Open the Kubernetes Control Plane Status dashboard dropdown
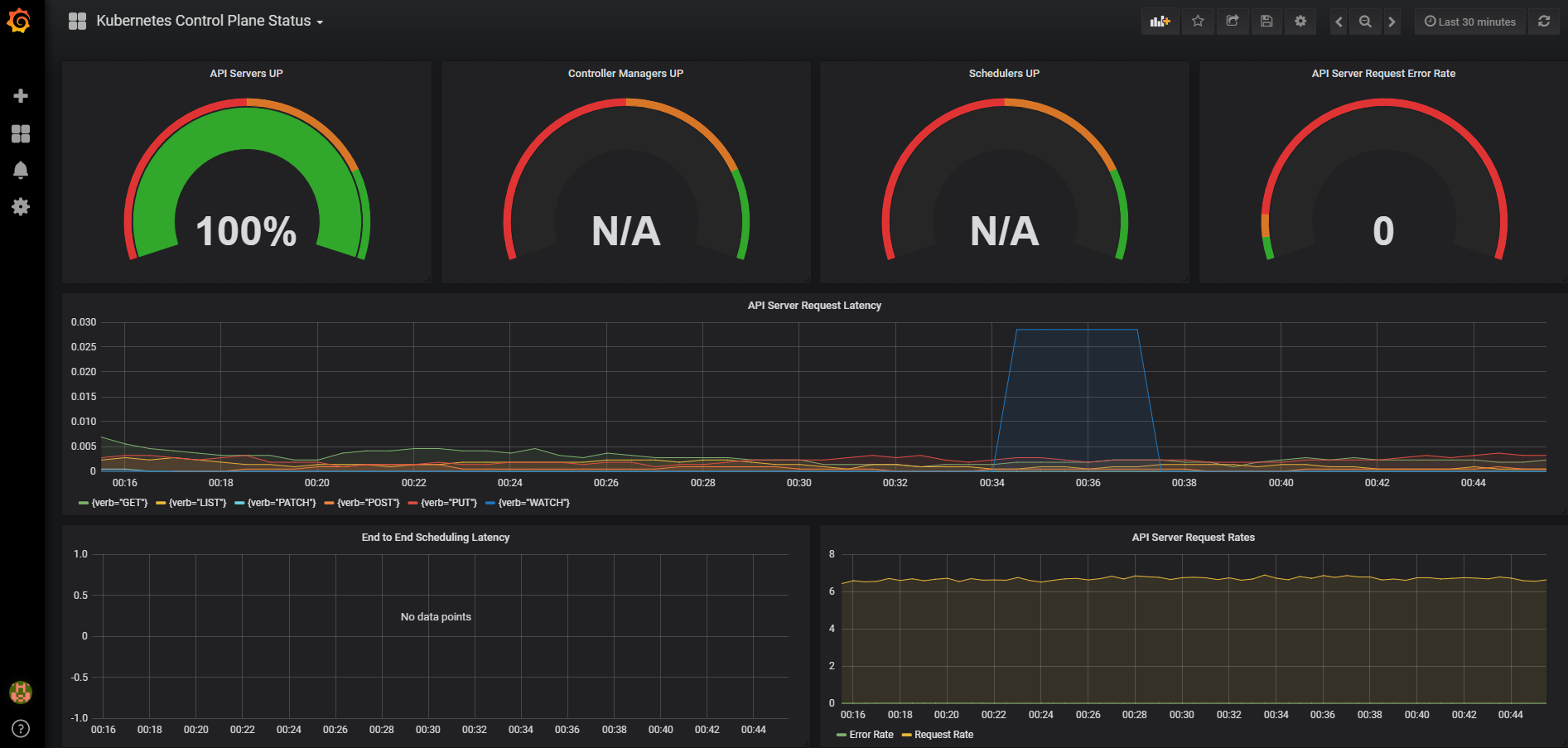This screenshot has height=748, width=1568. click(210, 22)
